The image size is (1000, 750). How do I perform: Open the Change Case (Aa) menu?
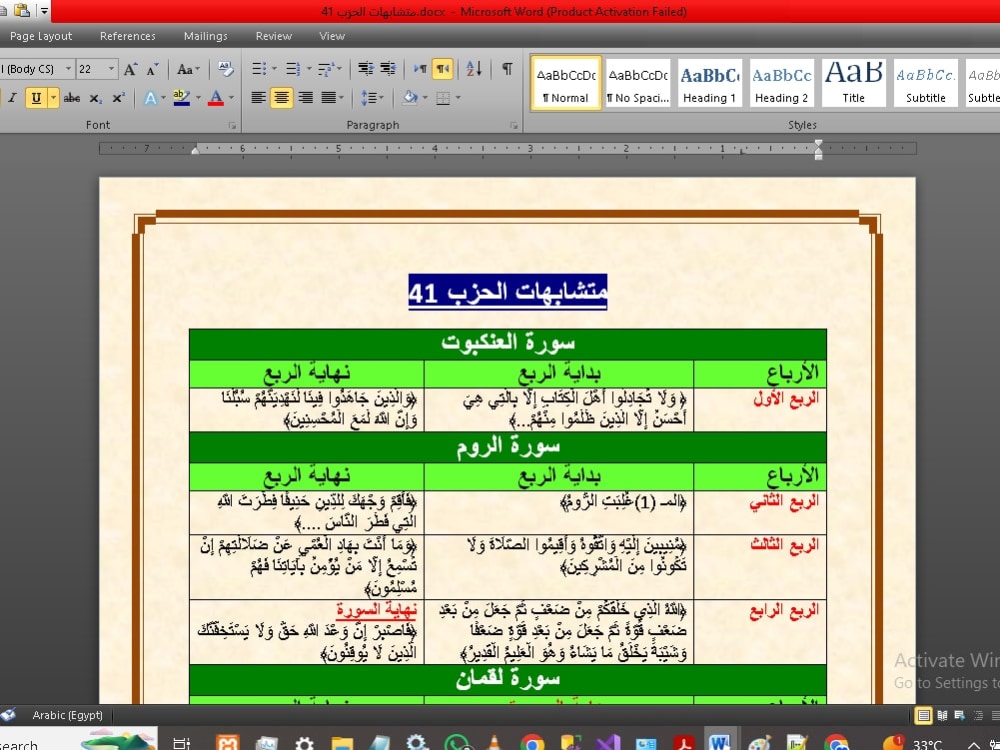188,69
